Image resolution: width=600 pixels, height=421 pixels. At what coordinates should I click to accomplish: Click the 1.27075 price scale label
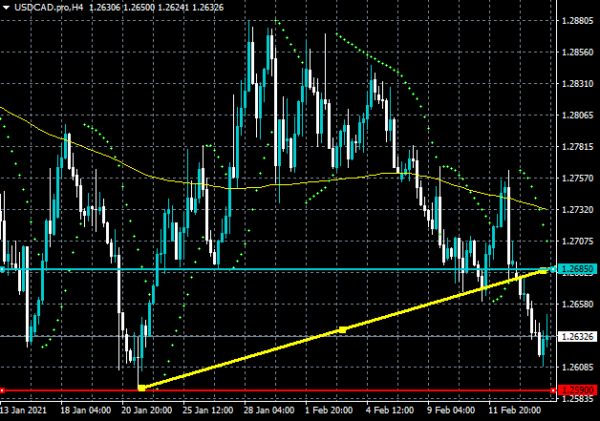pyautogui.click(x=577, y=241)
